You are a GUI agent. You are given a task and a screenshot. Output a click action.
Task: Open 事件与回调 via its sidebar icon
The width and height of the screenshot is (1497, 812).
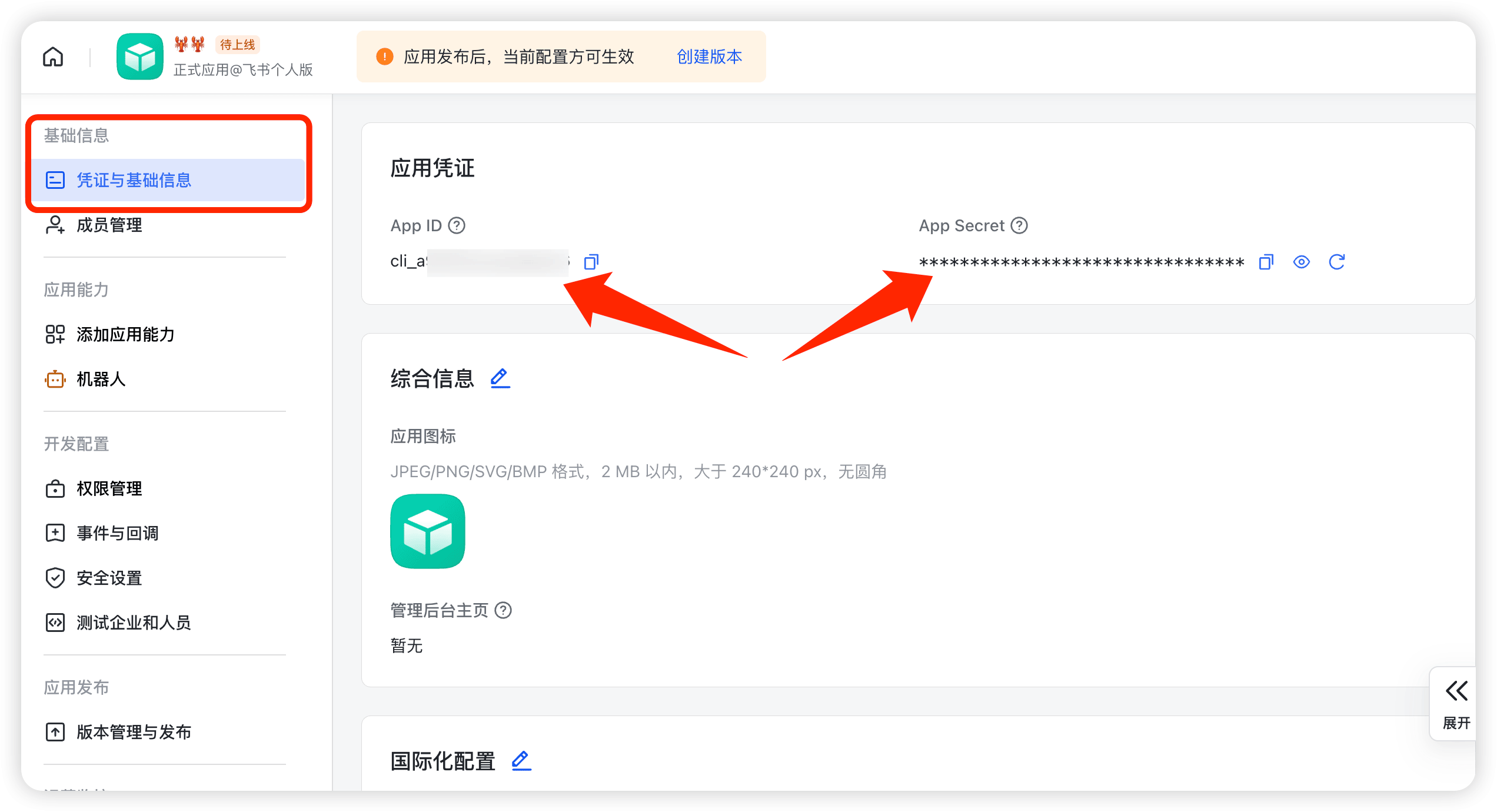[55, 533]
